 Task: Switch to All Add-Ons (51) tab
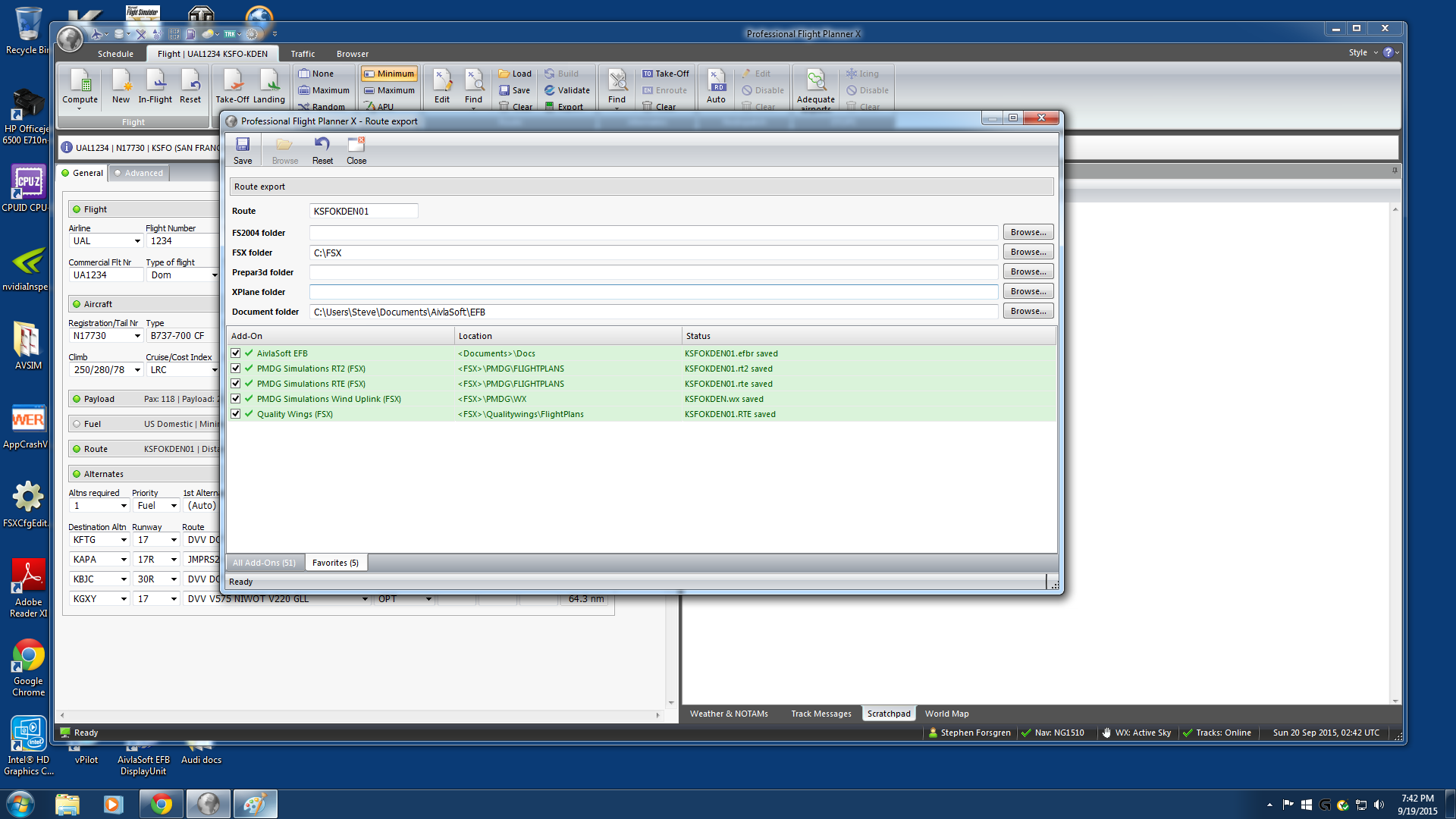[264, 563]
